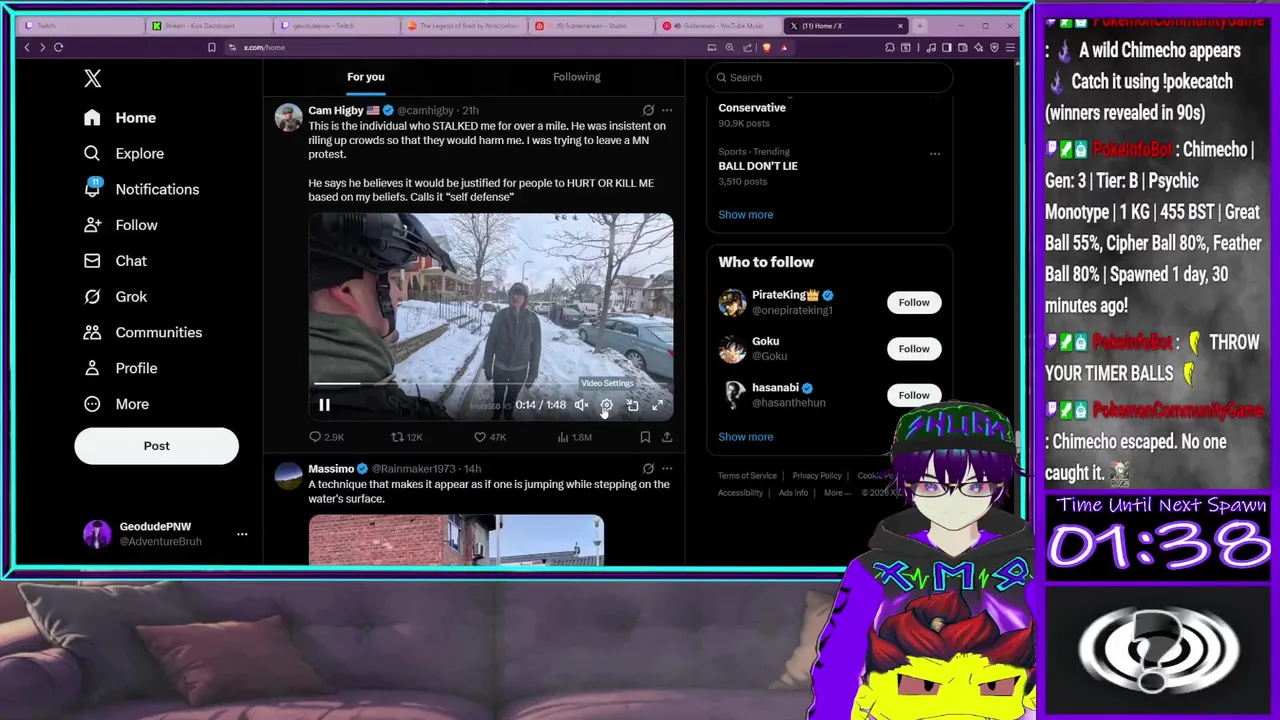Click the video progress bar
This screenshot has height=720, width=1280.
[490, 383]
